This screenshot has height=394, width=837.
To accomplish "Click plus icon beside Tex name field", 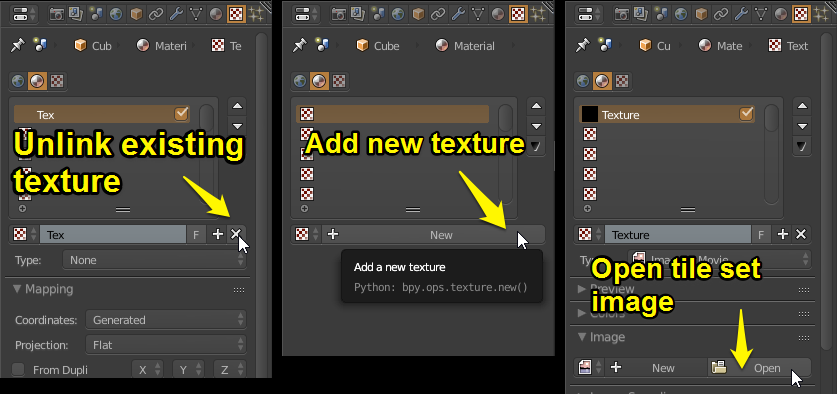I will (217, 234).
